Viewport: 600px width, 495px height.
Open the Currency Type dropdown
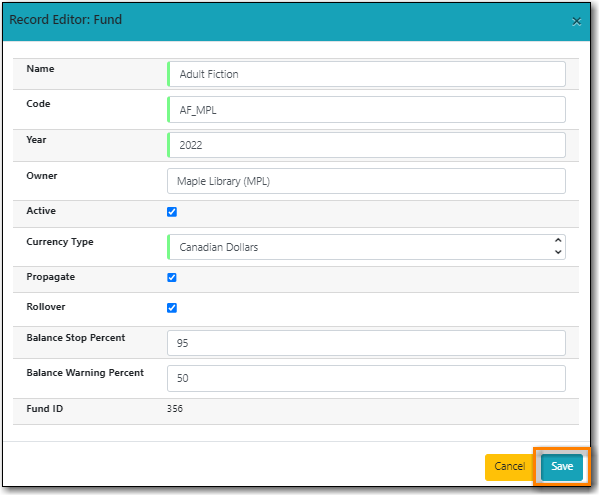tap(366, 246)
